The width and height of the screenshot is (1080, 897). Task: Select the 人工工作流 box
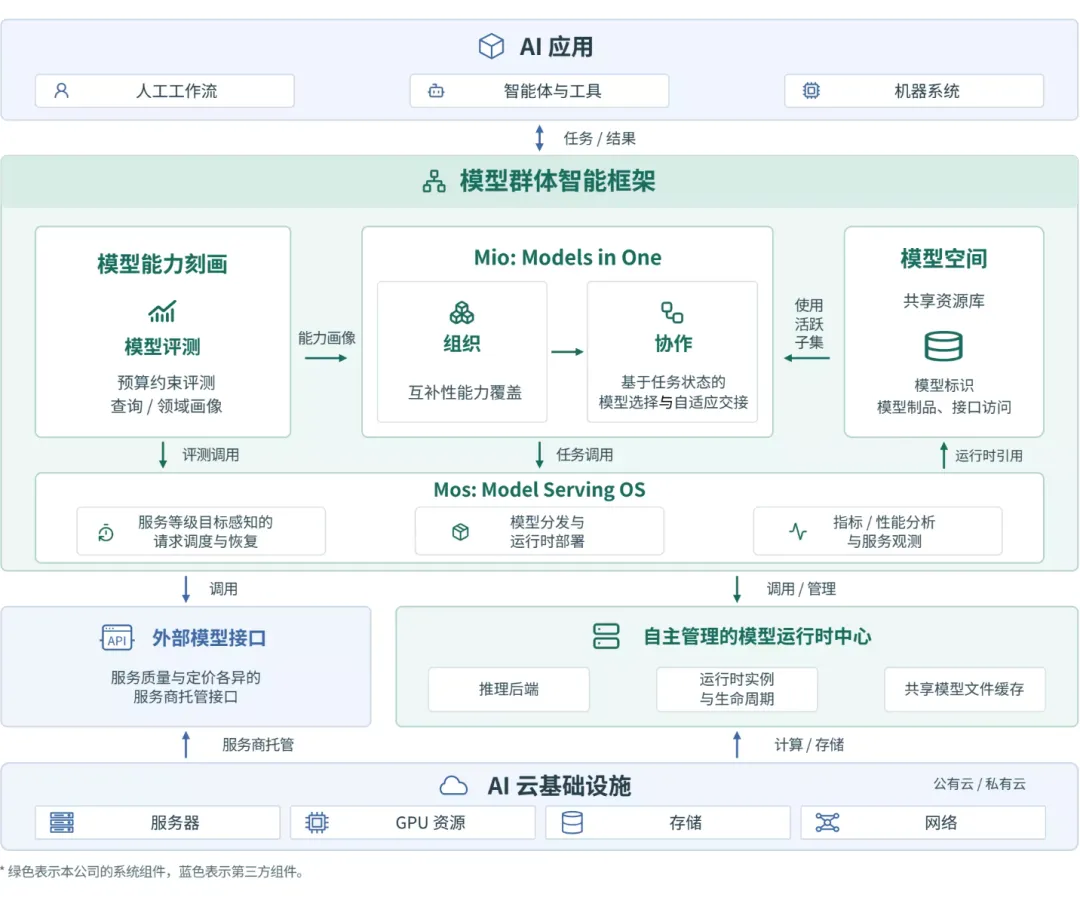165,90
